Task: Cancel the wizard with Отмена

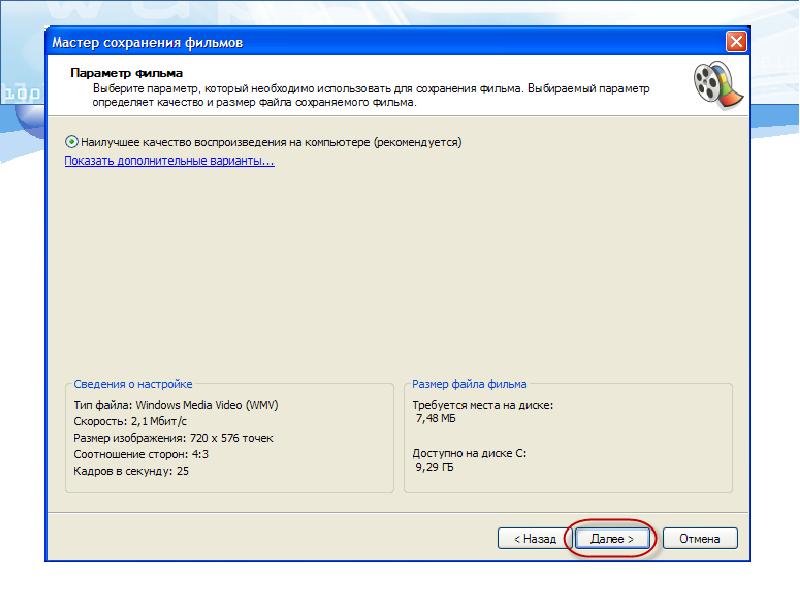Action: point(699,538)
